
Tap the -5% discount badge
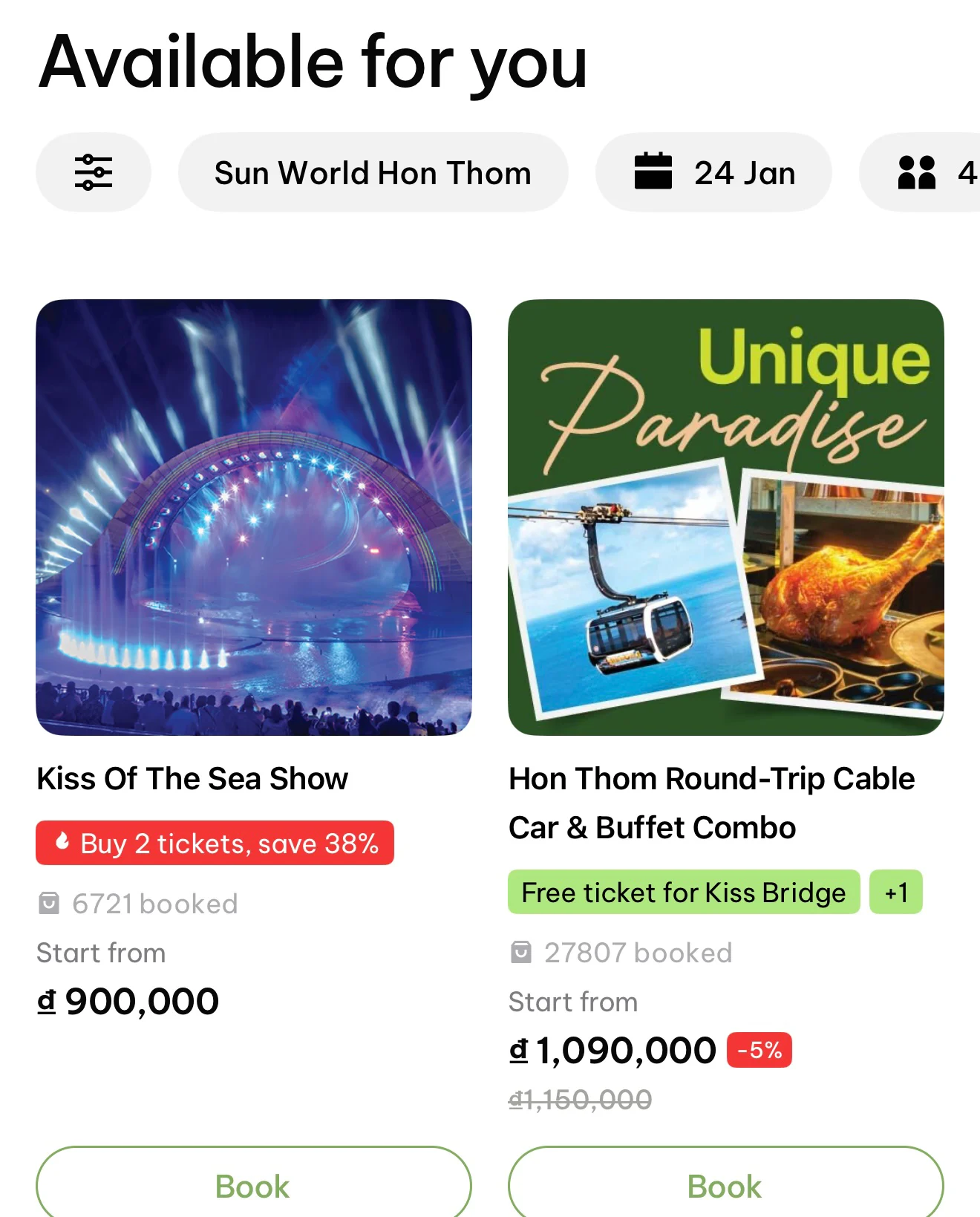[x=759, y=1050]
